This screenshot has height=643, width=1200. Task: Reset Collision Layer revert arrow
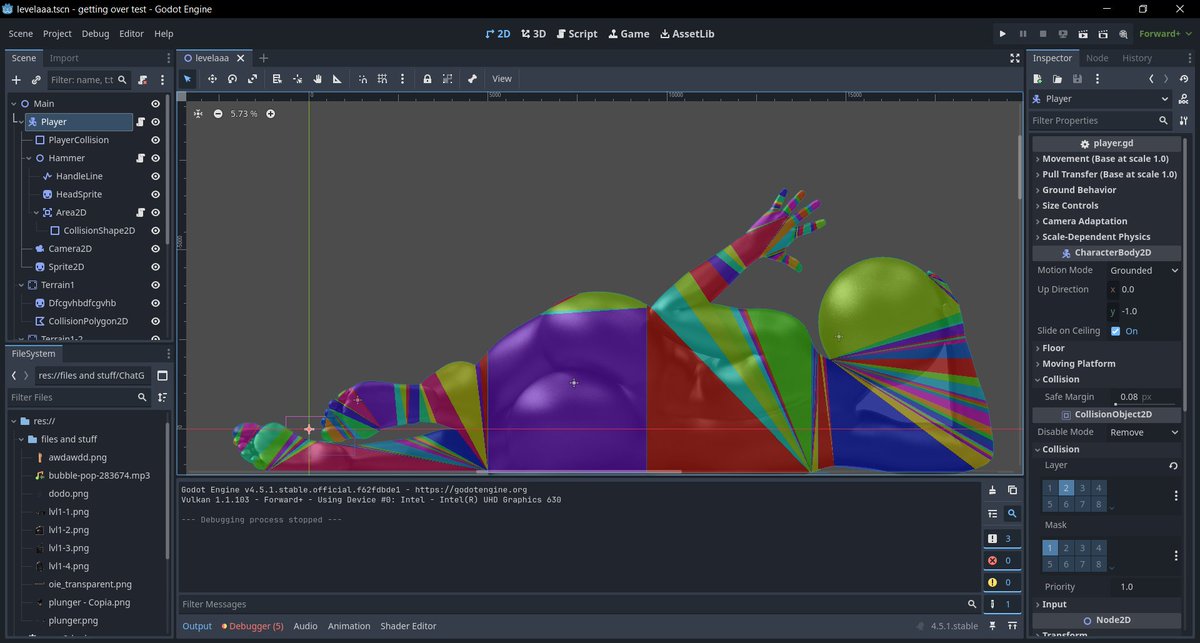[1173, 466]
